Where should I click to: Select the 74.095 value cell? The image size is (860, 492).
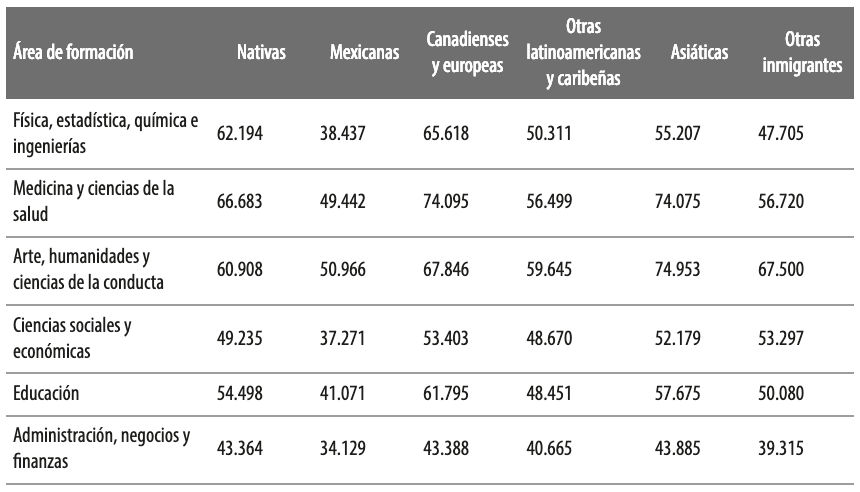(x=450, y=202)
